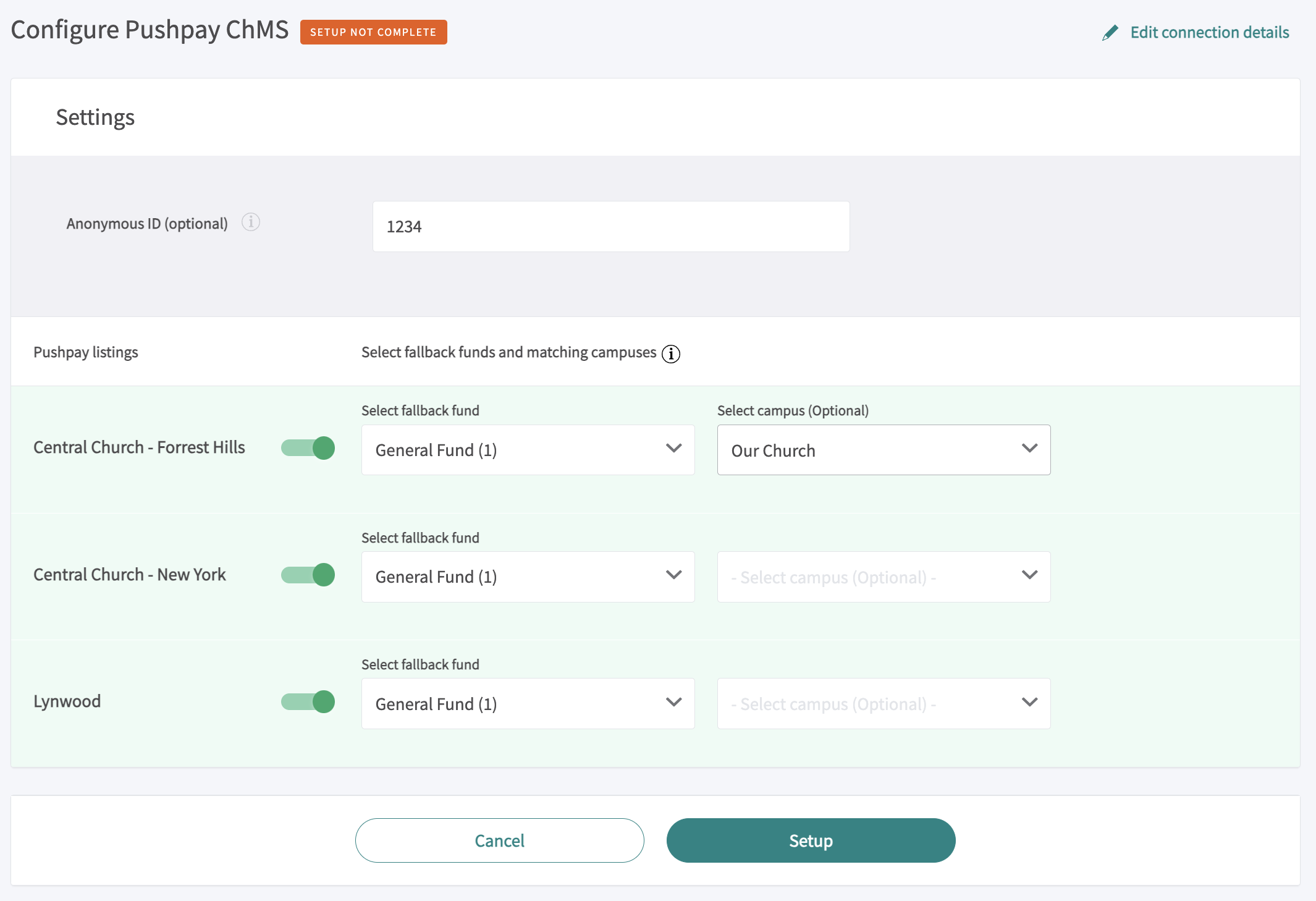Click the info icon next to fallback funds heading
Viewport: 1316px width, 901px height.
(x=671, y=353)
